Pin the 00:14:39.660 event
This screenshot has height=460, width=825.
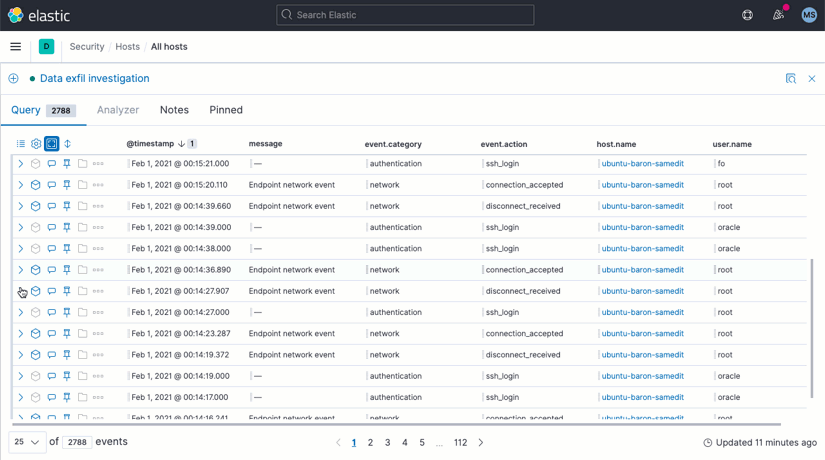67,206
